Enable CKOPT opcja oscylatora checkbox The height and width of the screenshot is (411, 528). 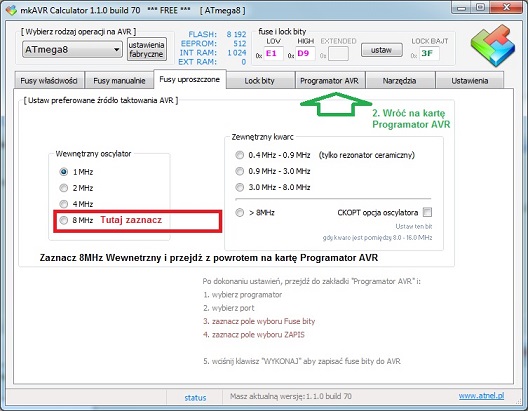point(427,212)
